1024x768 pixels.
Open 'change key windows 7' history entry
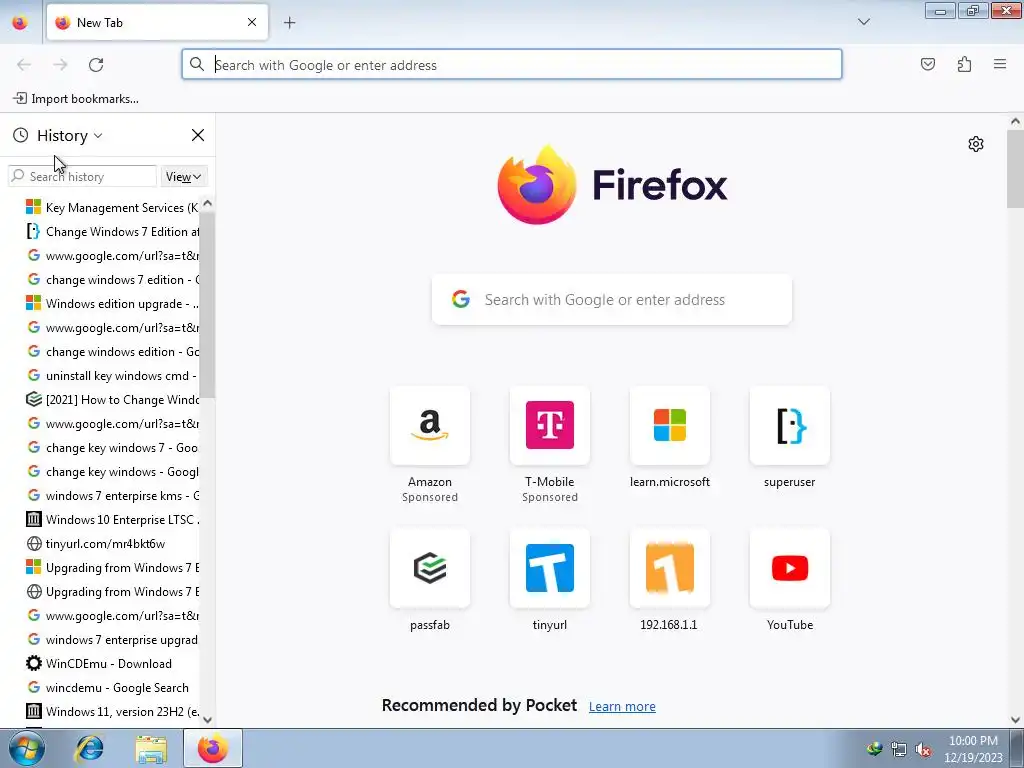click(x=111, y=447)
